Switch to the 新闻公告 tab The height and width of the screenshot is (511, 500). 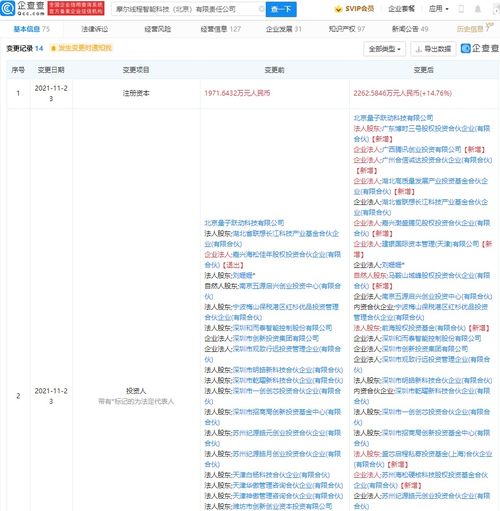coord(410,29)
